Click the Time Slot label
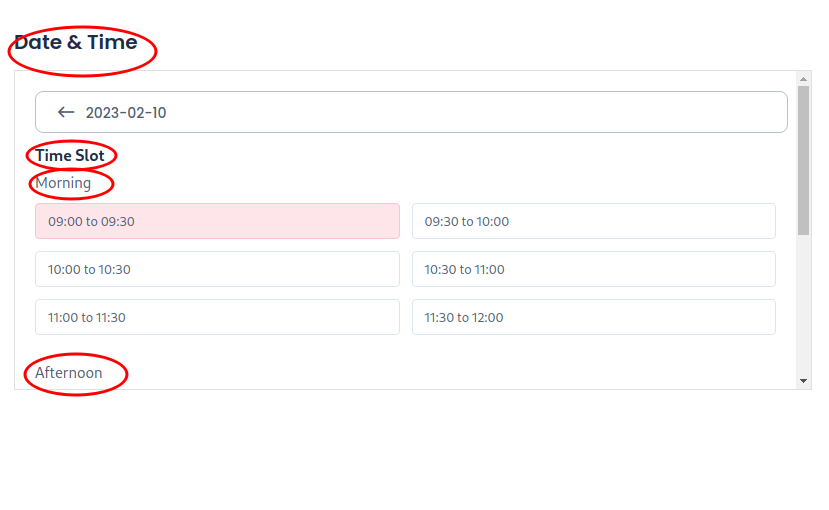 point(70,155)
